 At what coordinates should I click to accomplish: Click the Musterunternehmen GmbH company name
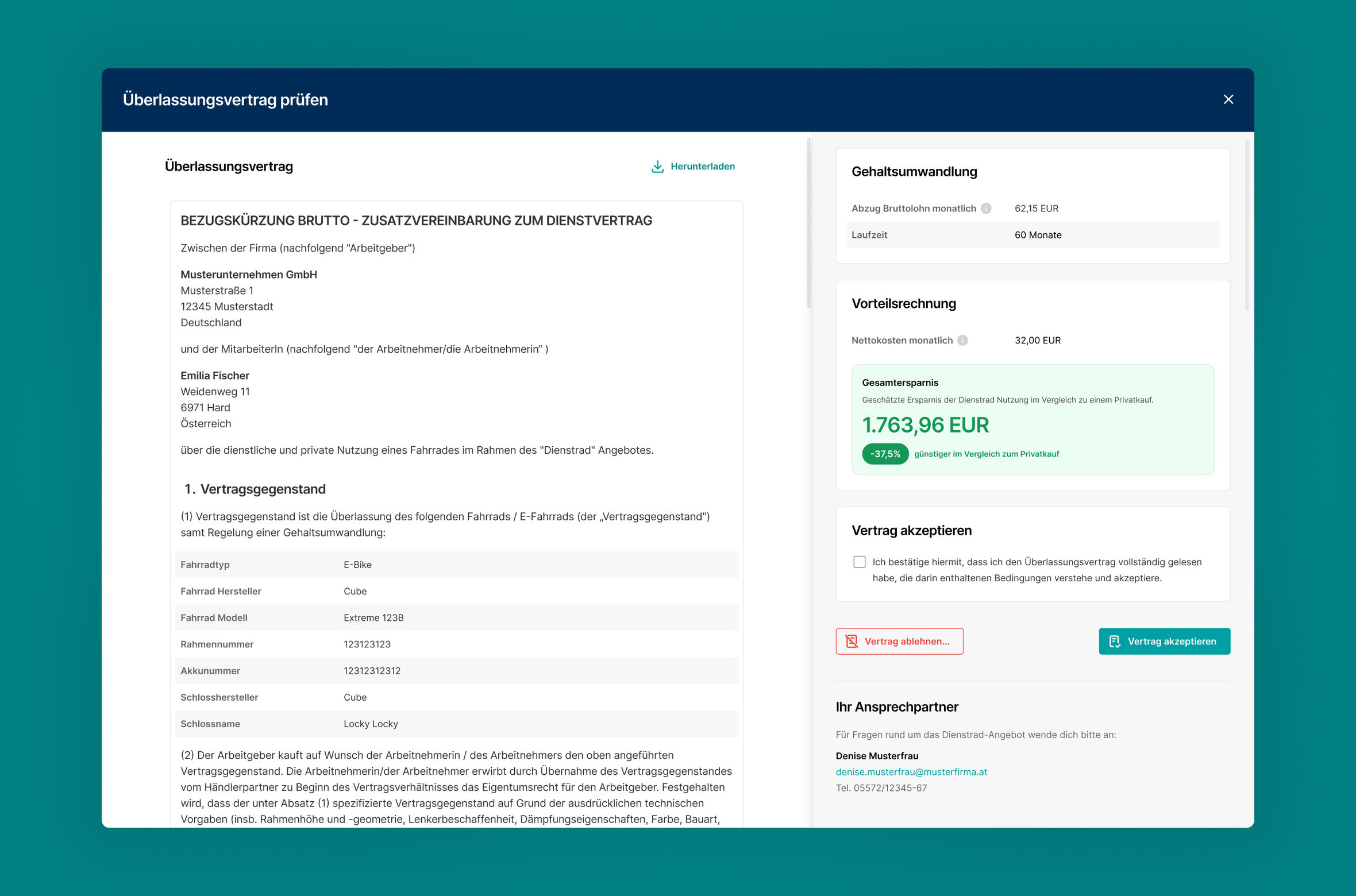tap(249, 275)
